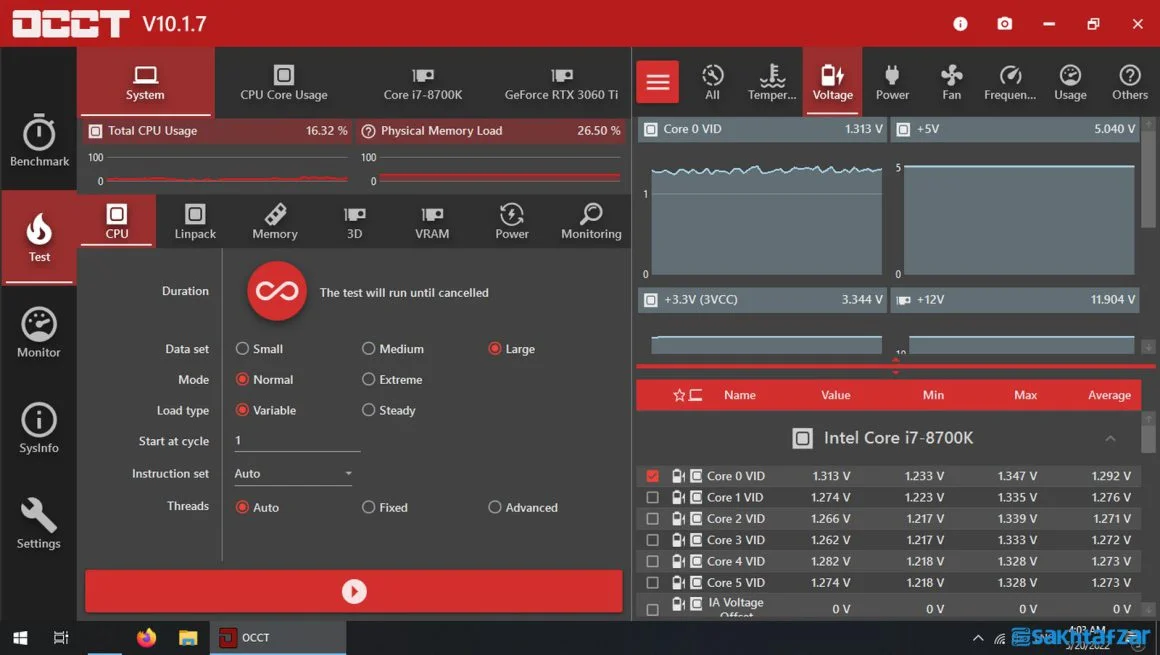The width and height of the screenshot is (1160, 655).
Task: Select the CPU test tab
Action: pyautogui.click(x=116, y=221)
